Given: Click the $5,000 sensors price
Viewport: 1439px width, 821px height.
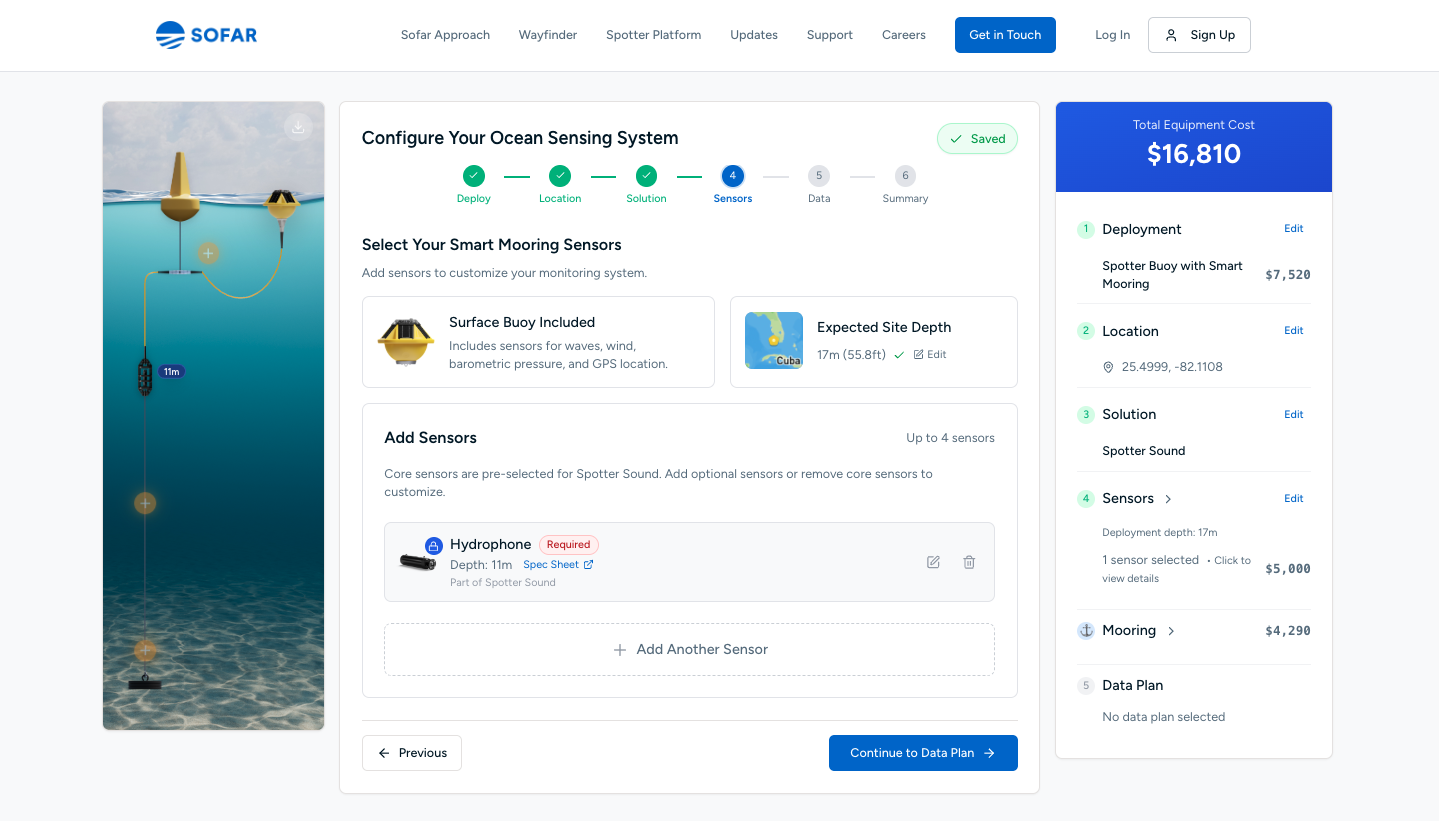Looking at the screenshot, I should [1288, 569].
